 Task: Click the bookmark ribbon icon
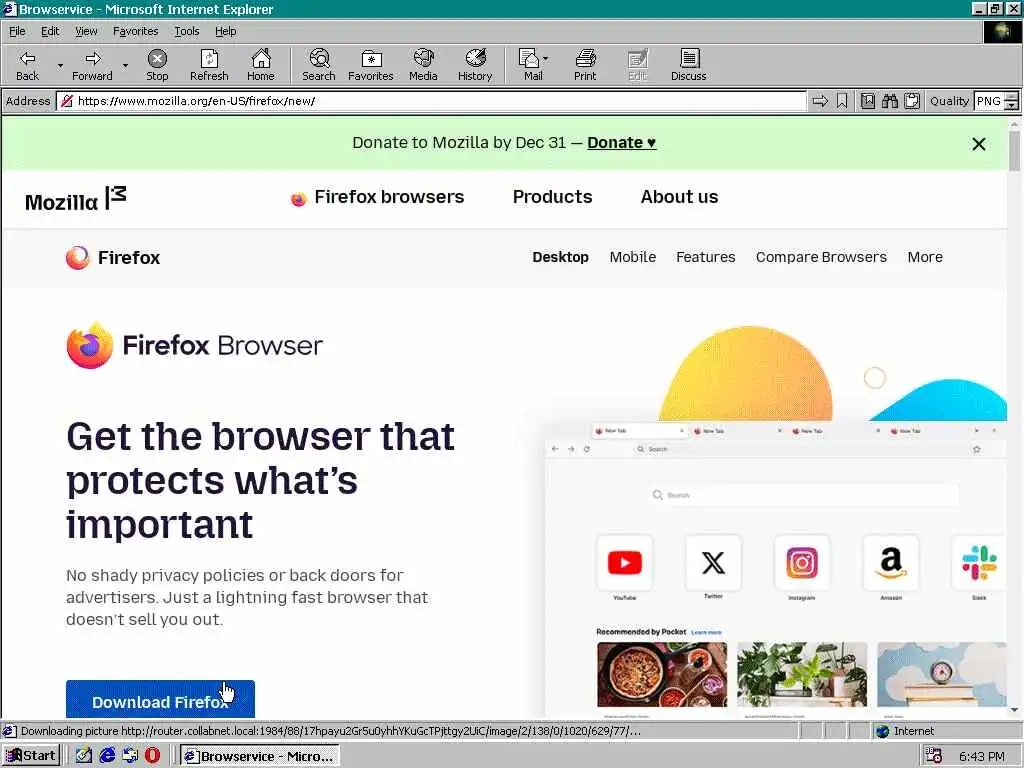click(x=842, y=101)
